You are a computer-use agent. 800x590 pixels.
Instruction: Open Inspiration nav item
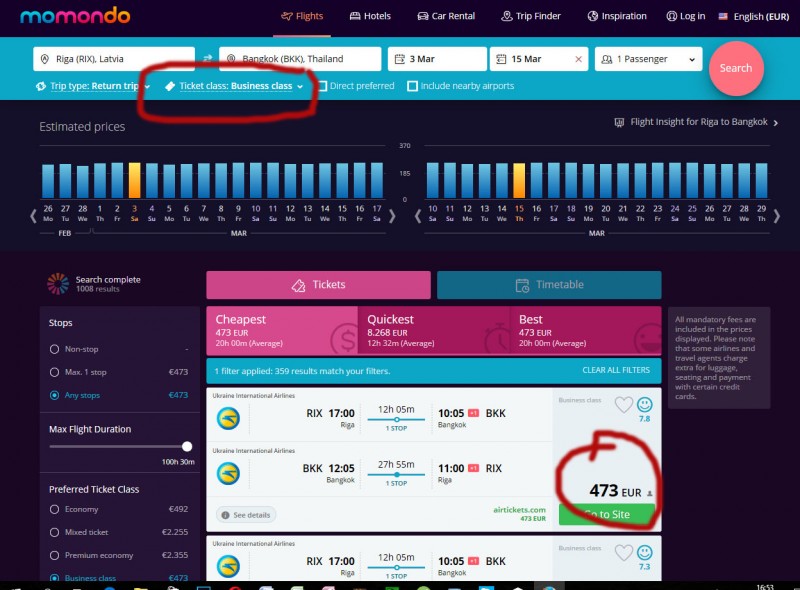pos(617,16)
